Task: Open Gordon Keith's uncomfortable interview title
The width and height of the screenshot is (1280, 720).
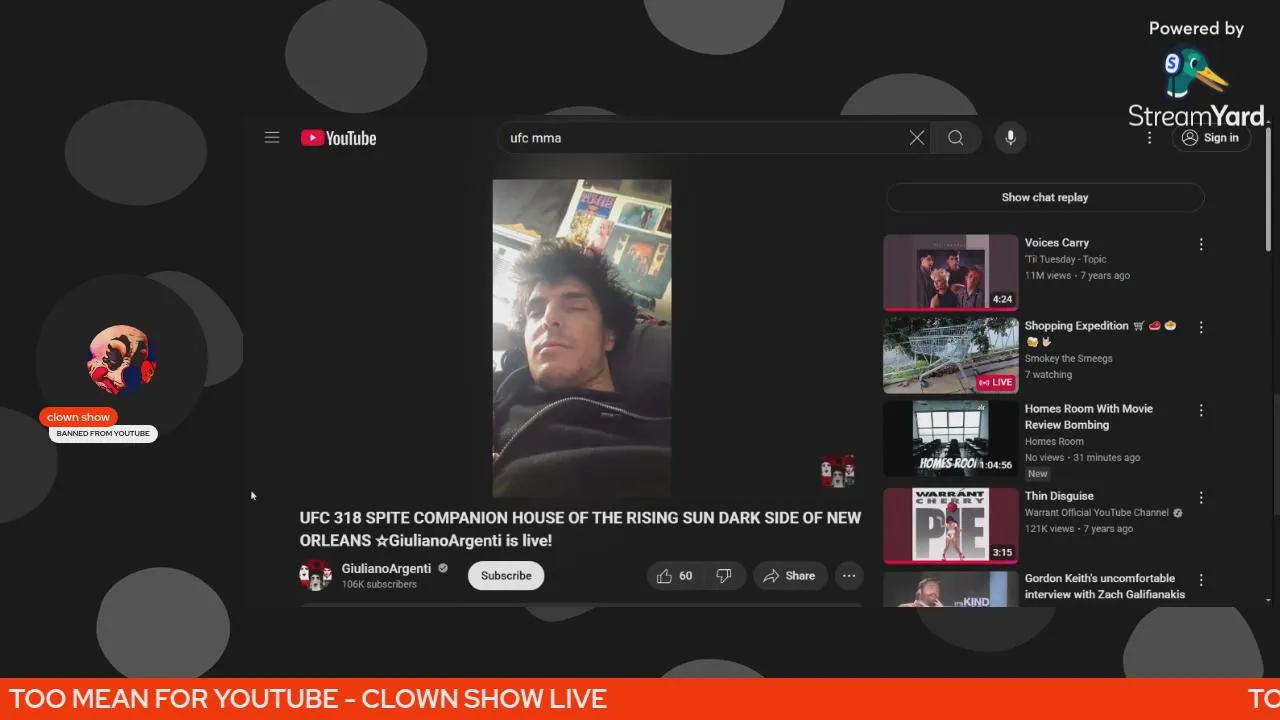Action: [1105, 586]
